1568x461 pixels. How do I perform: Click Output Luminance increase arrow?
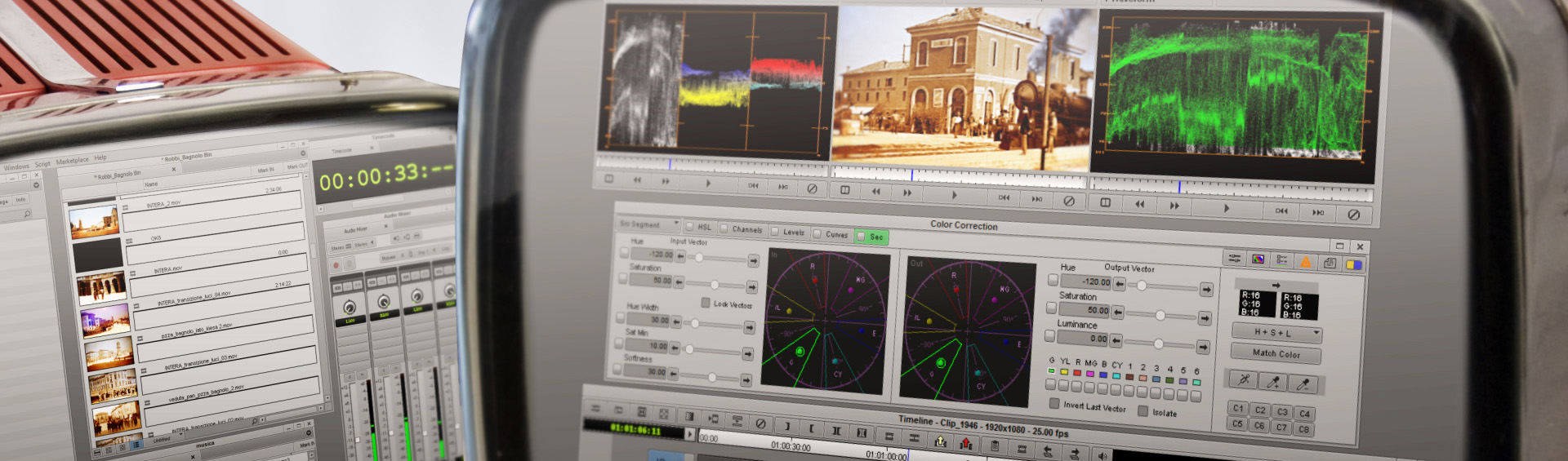coord(1203,347)
